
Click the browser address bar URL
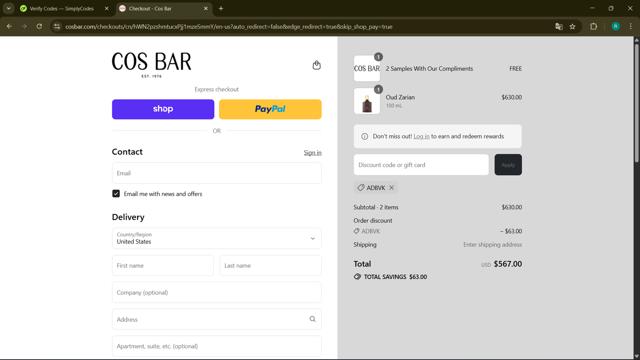(x=229, y=27)
